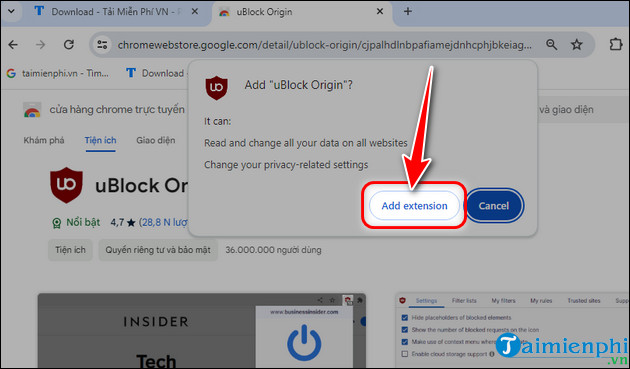Open the 28,8 N ratings link
The image size is (630, 369).
[163, 222]
